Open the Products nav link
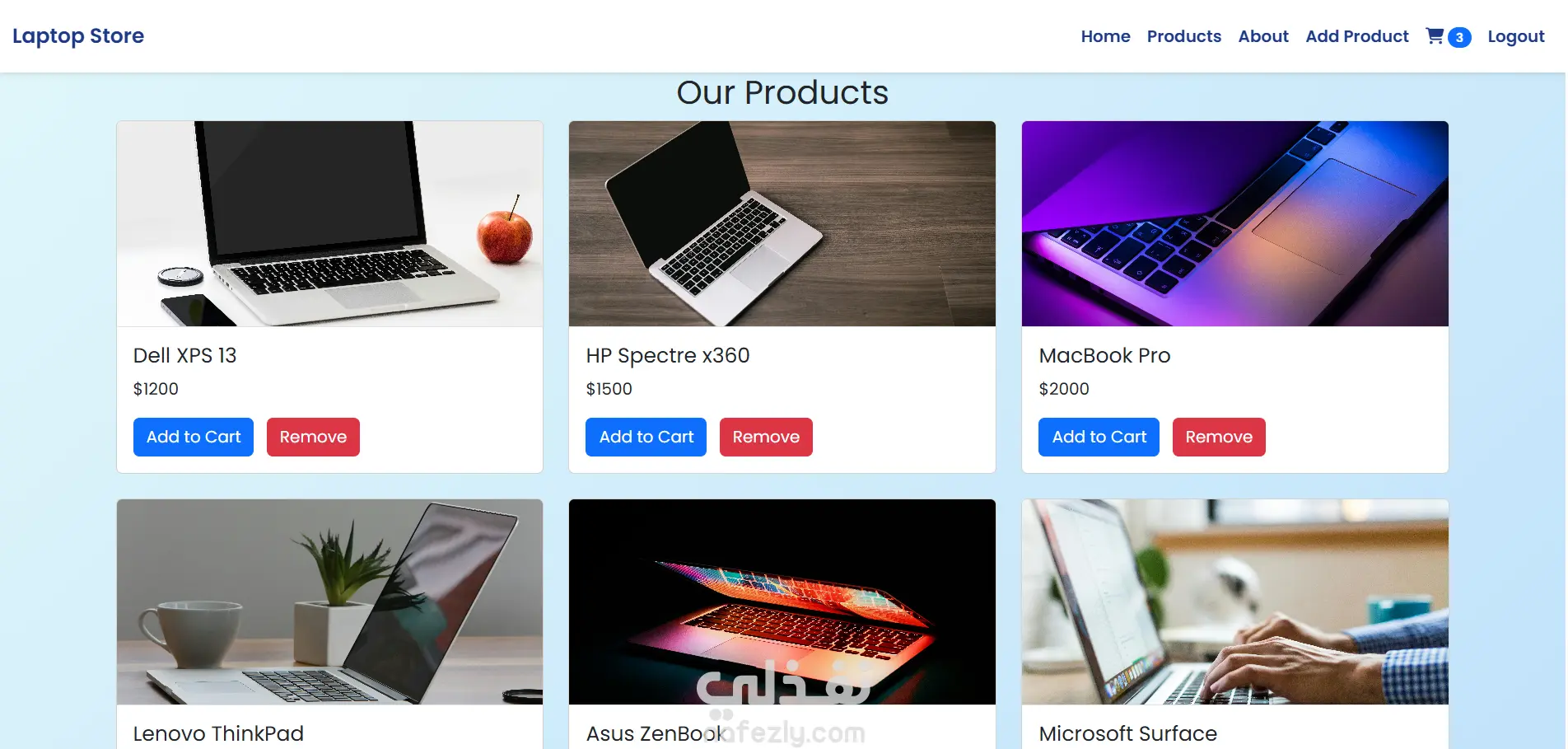The width and height of the screenshot is (1568, 749). click(1183, 36)
